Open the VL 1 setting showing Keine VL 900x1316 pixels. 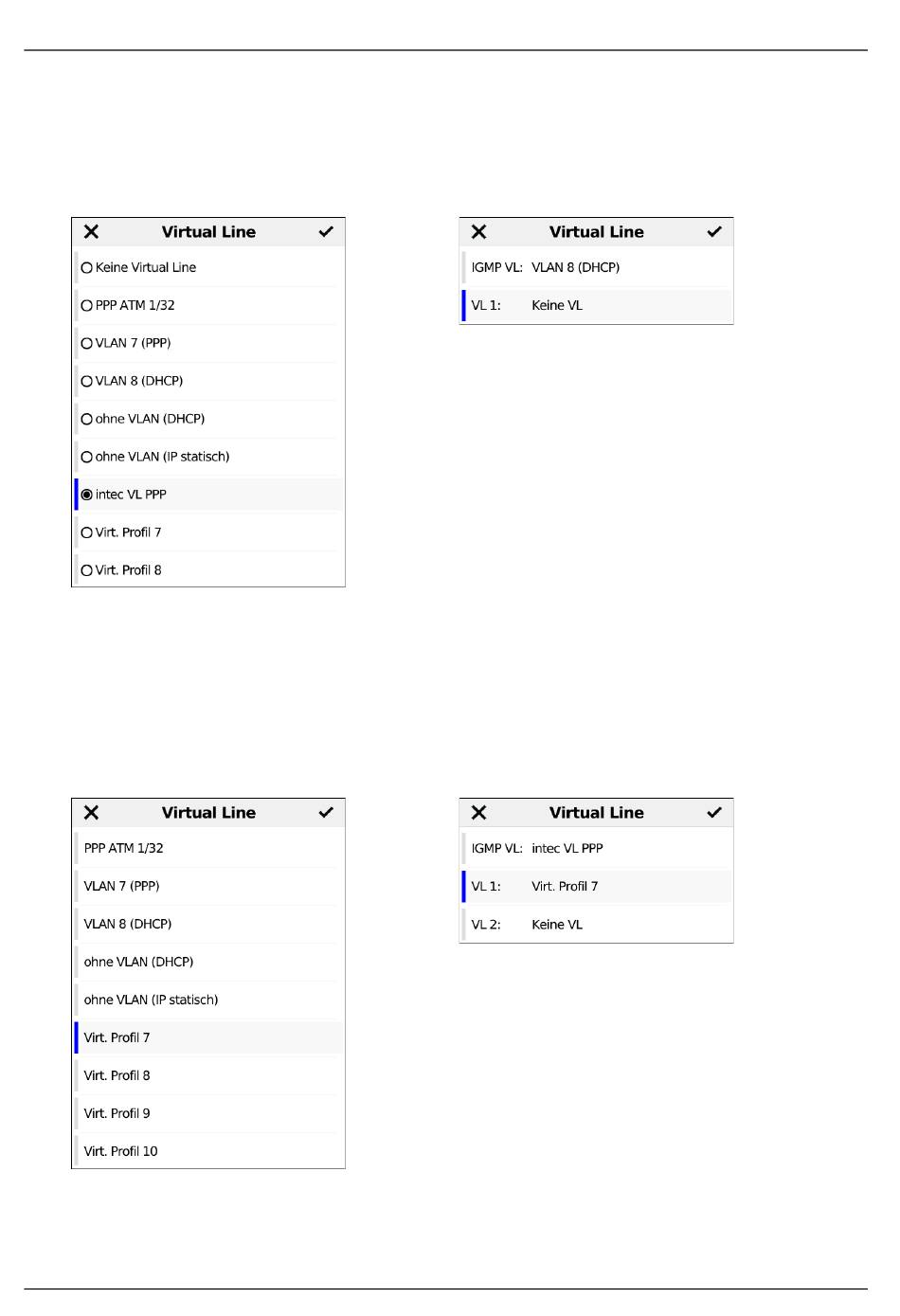pyautogui.click(x=597, y=306)
